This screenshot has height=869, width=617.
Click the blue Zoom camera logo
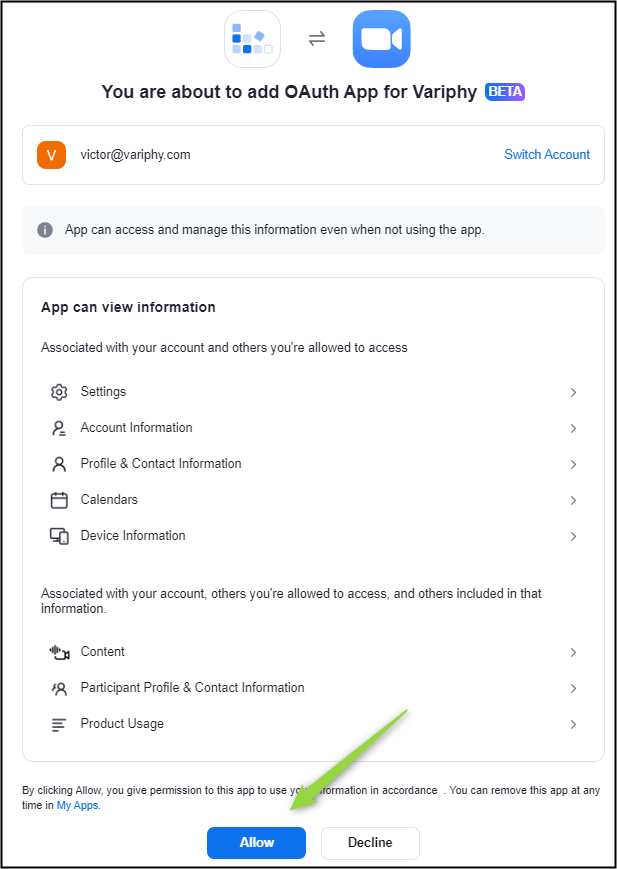point(381,39)
